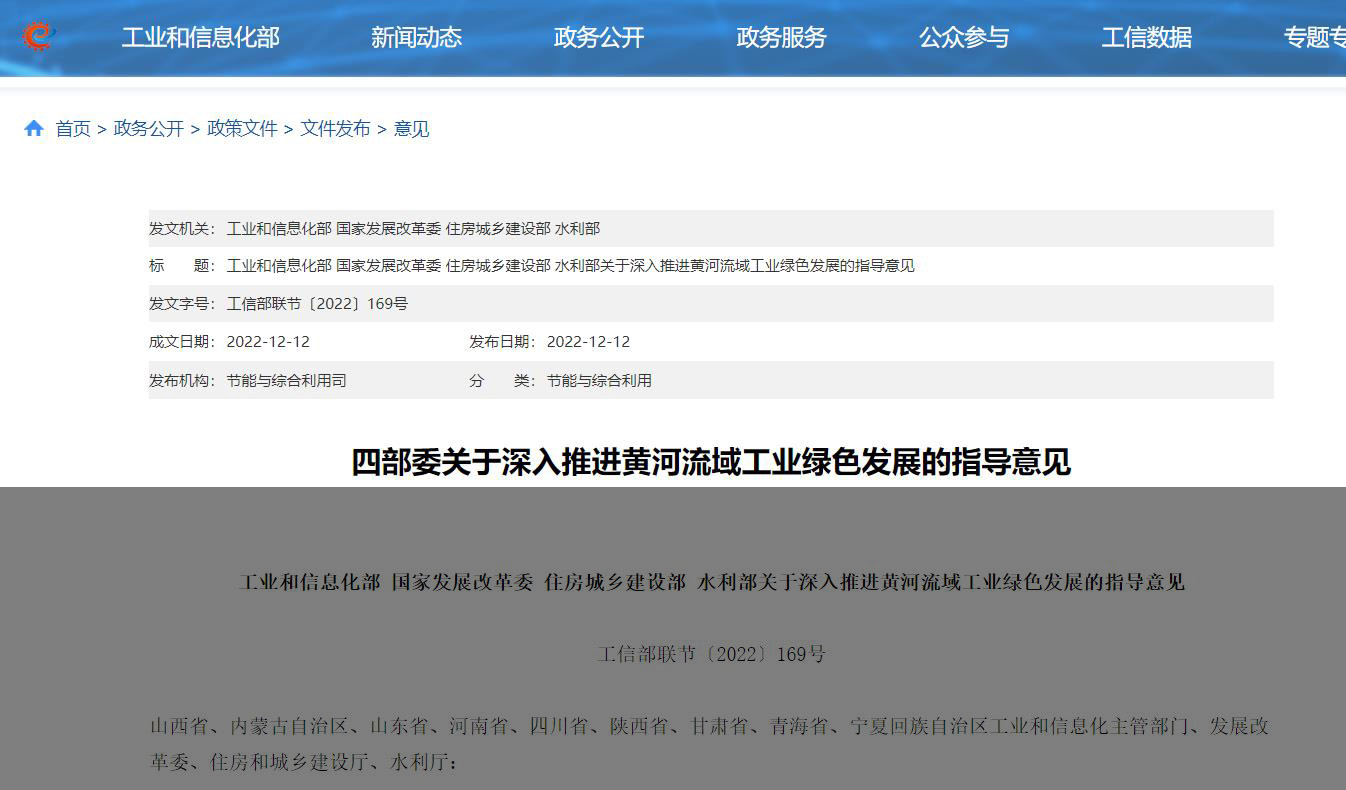Click 节能与综合利用司 in 发布机构 row
Screen dimensions: 1346x790
coord(286,381)
